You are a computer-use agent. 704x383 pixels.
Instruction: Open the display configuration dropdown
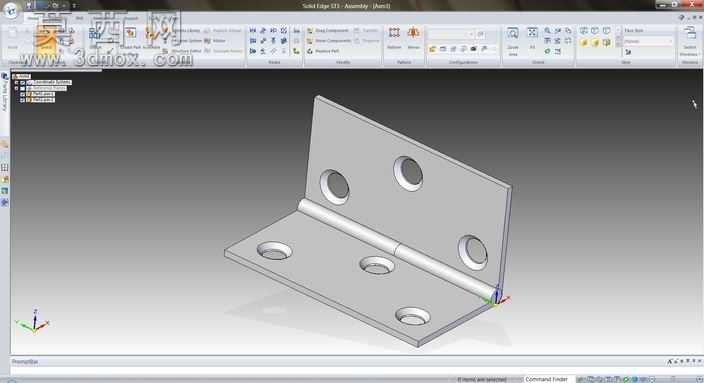click(451, 34)
